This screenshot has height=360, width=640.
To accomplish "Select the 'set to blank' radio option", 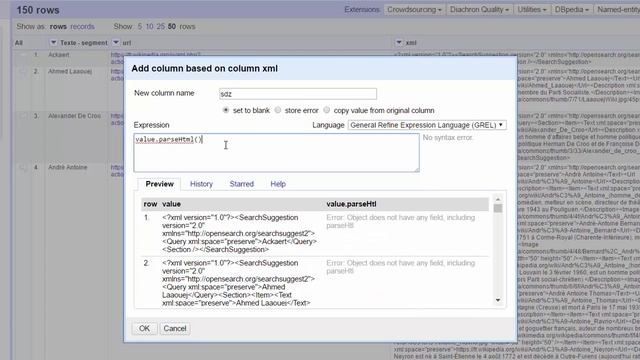I will (226, 110).
